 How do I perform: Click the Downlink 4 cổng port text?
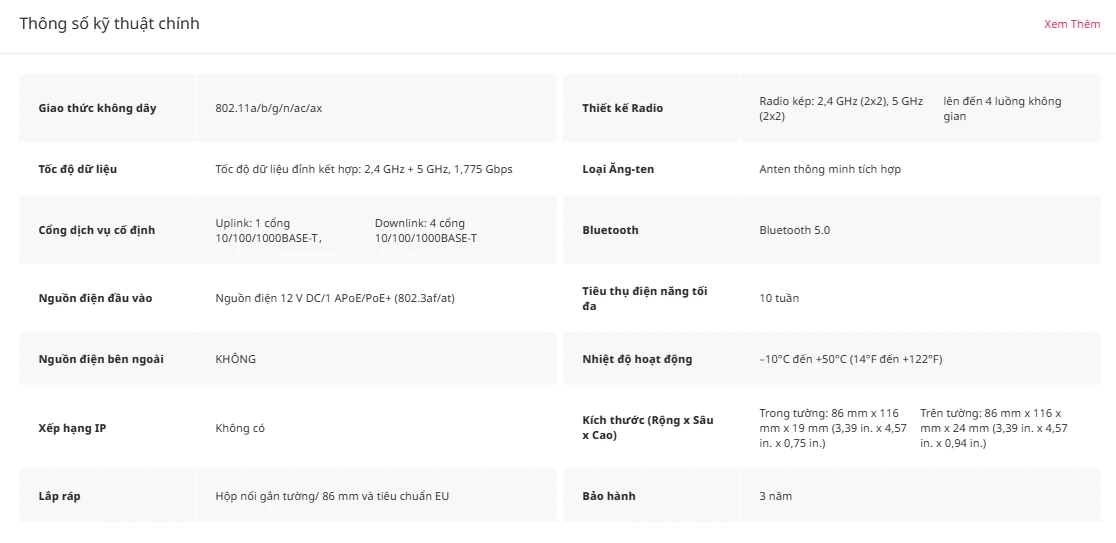click(426, 231)
